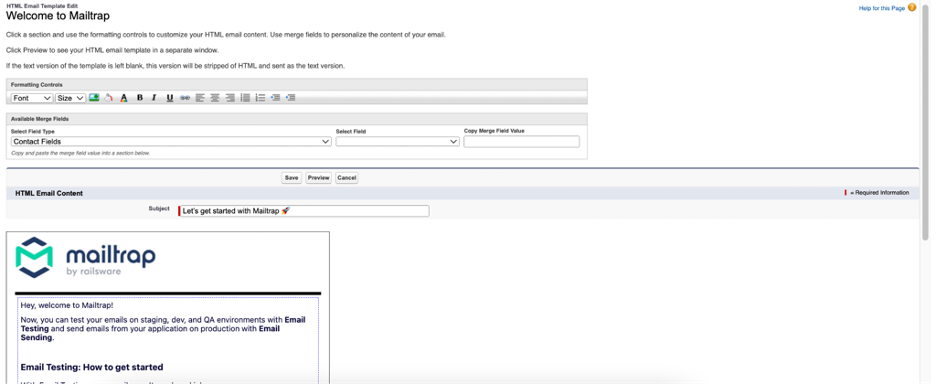The width and height of the screenshot is (936, 384).
Task: Click the Subject input field
Action: pos(304,211)
